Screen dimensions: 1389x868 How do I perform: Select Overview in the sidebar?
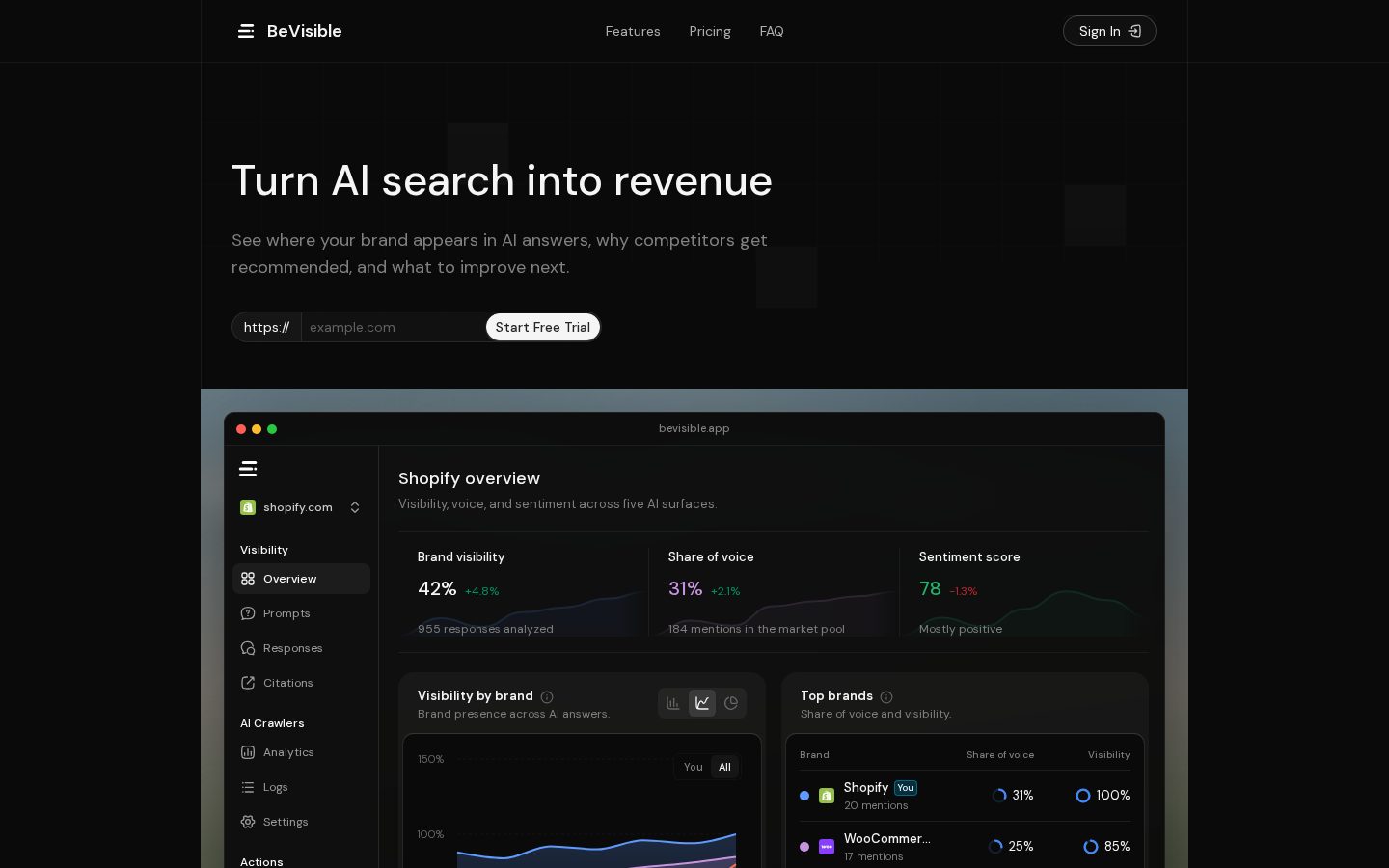(x=301, y=579)
